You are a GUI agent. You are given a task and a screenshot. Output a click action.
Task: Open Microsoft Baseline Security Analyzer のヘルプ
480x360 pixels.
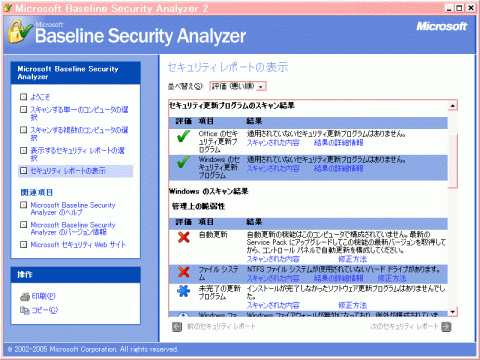[73, 209]
